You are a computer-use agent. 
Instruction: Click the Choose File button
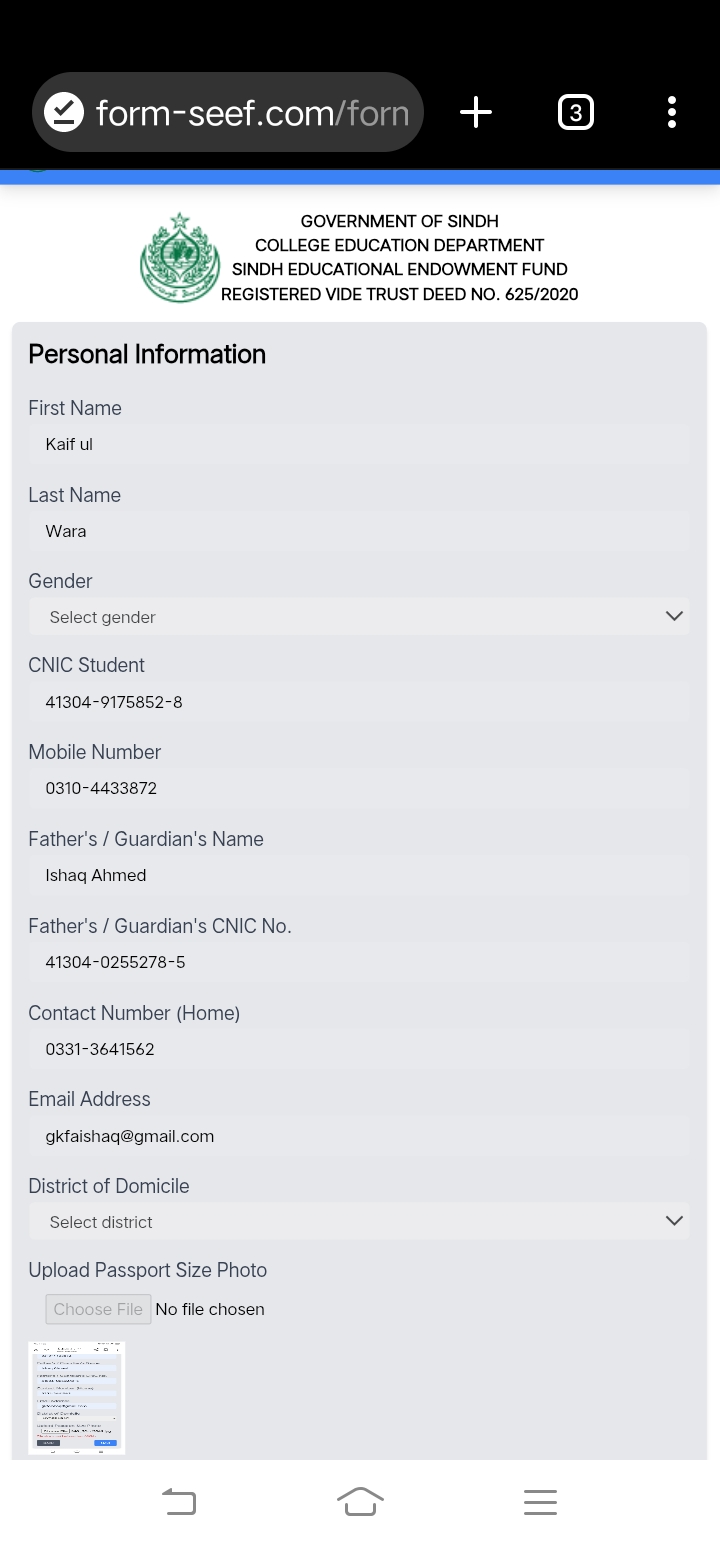click(98, 1309)
